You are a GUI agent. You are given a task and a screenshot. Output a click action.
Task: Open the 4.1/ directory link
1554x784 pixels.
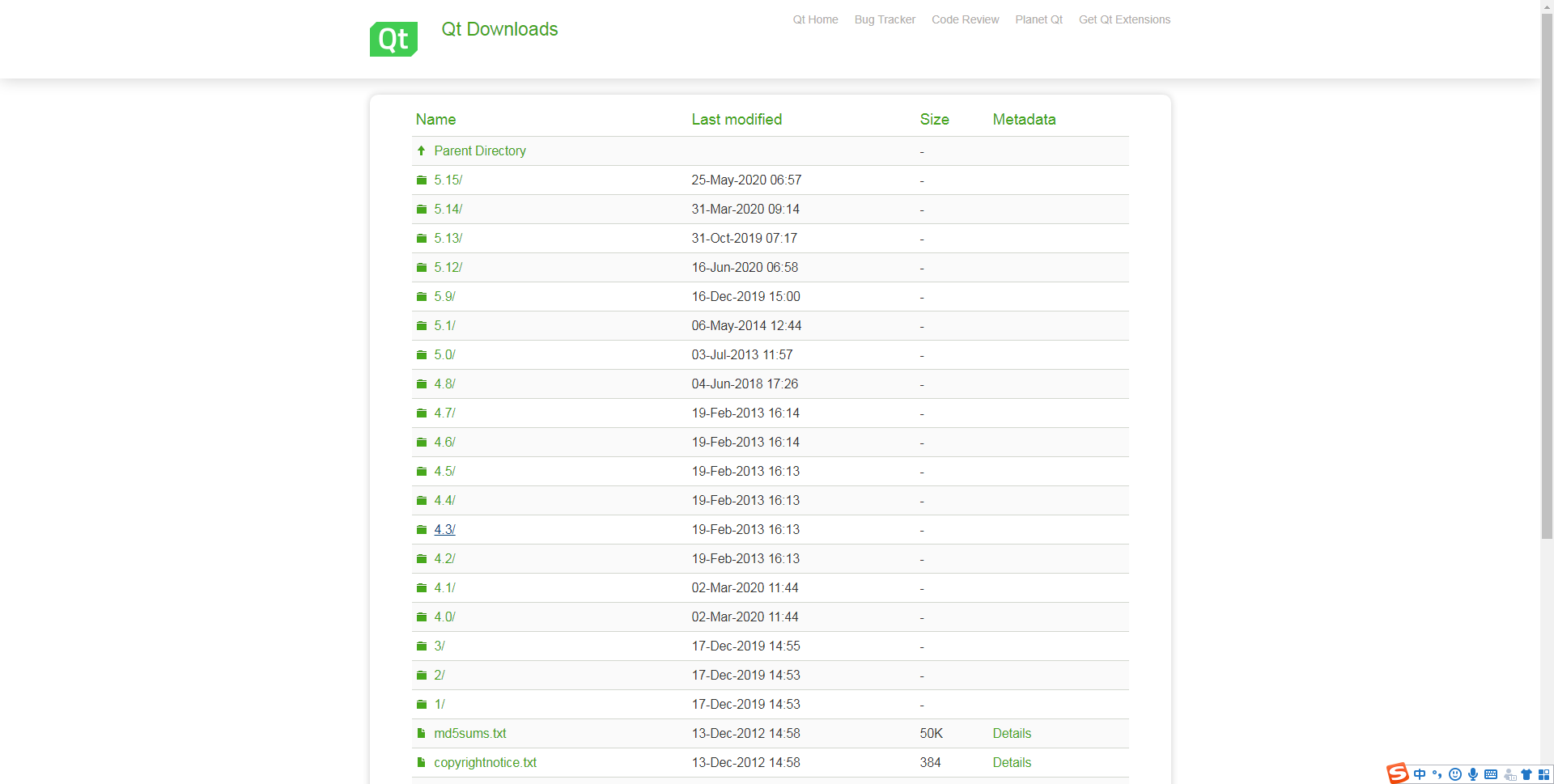(444, 587)
